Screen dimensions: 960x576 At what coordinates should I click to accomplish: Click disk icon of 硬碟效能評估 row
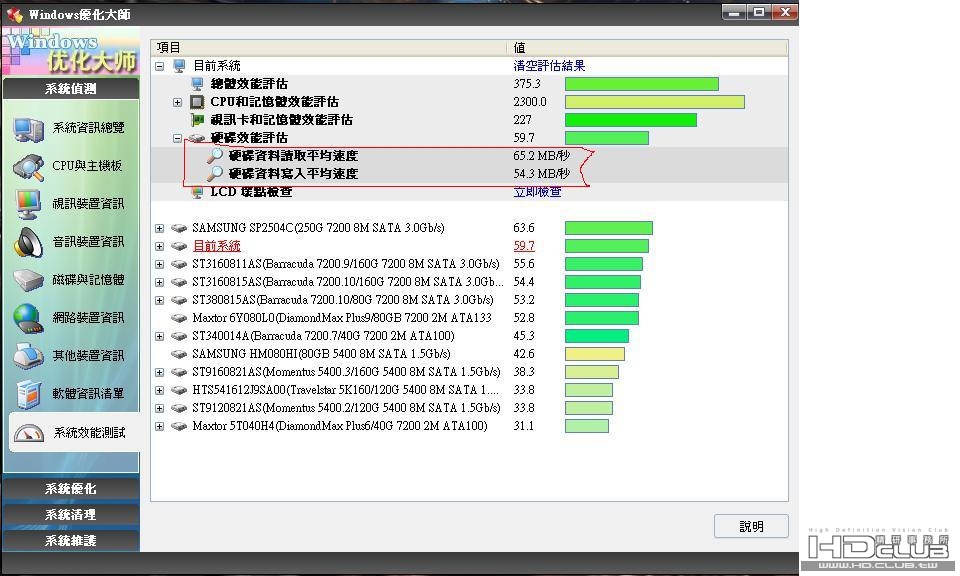[197, 138]
